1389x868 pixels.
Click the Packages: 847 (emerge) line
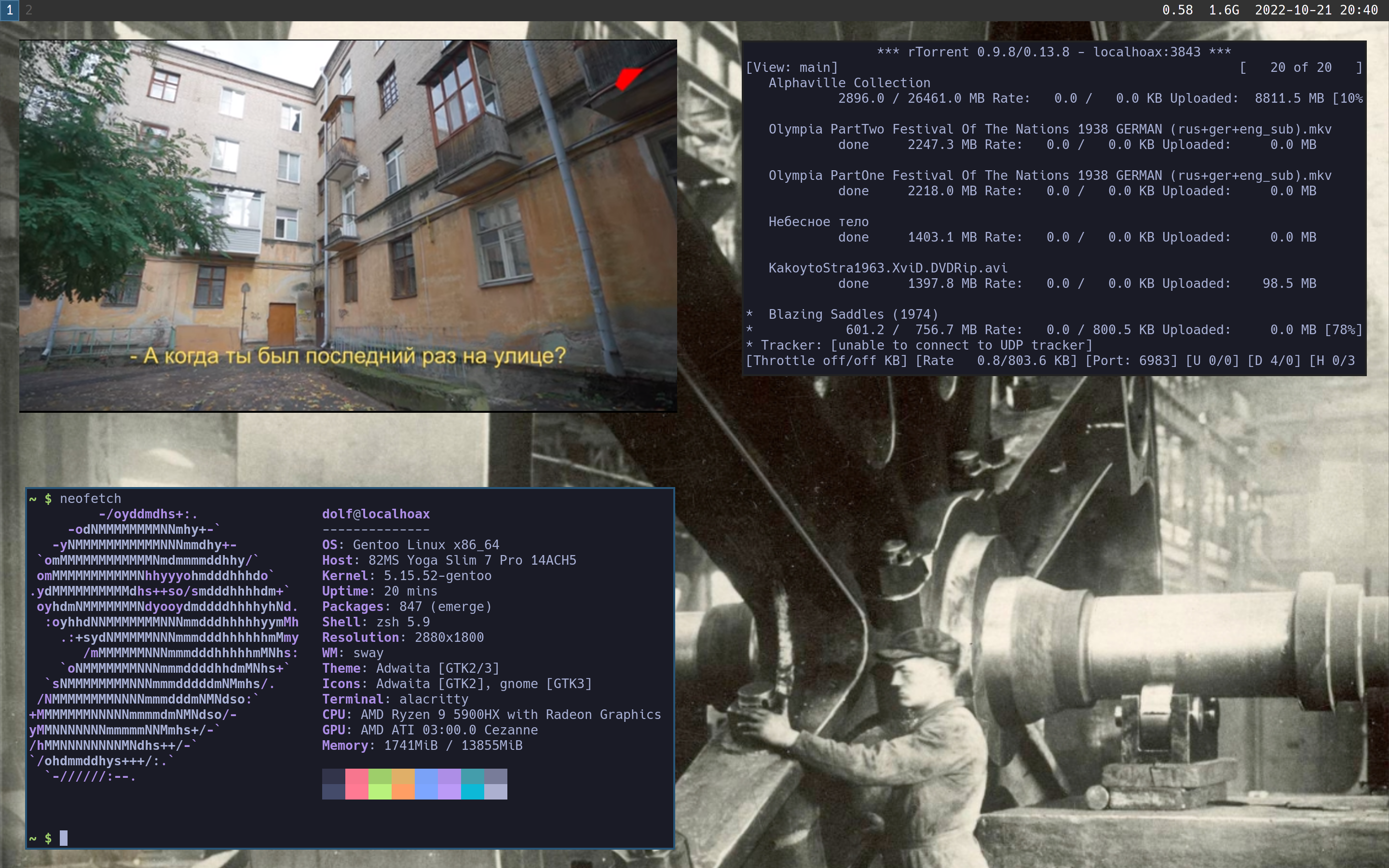(407, 607)
